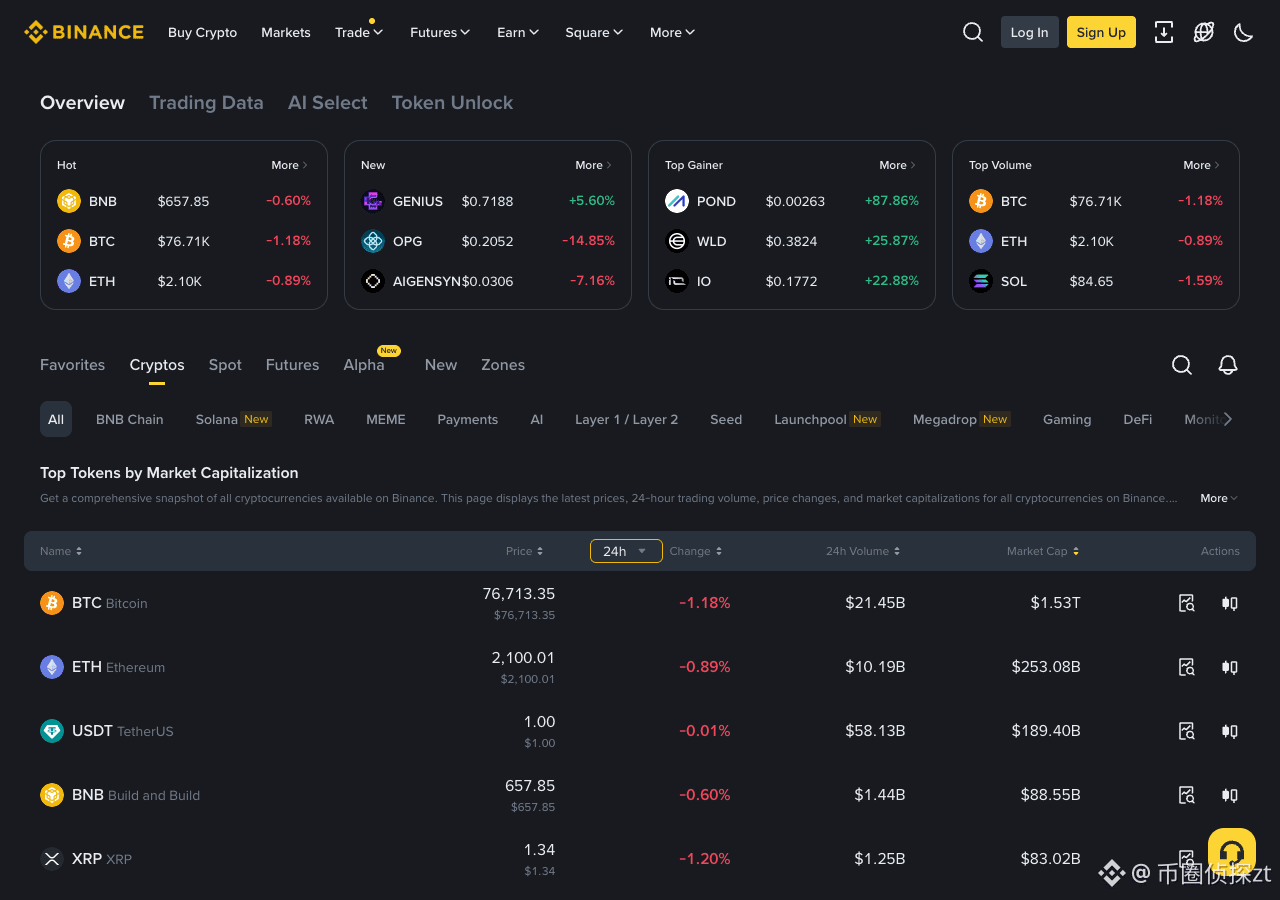
Task: Toggle dark mode moon icon
Action: [1244, 32]
